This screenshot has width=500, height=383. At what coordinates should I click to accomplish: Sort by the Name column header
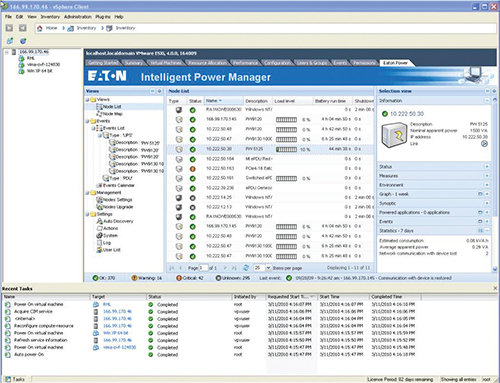223,101
